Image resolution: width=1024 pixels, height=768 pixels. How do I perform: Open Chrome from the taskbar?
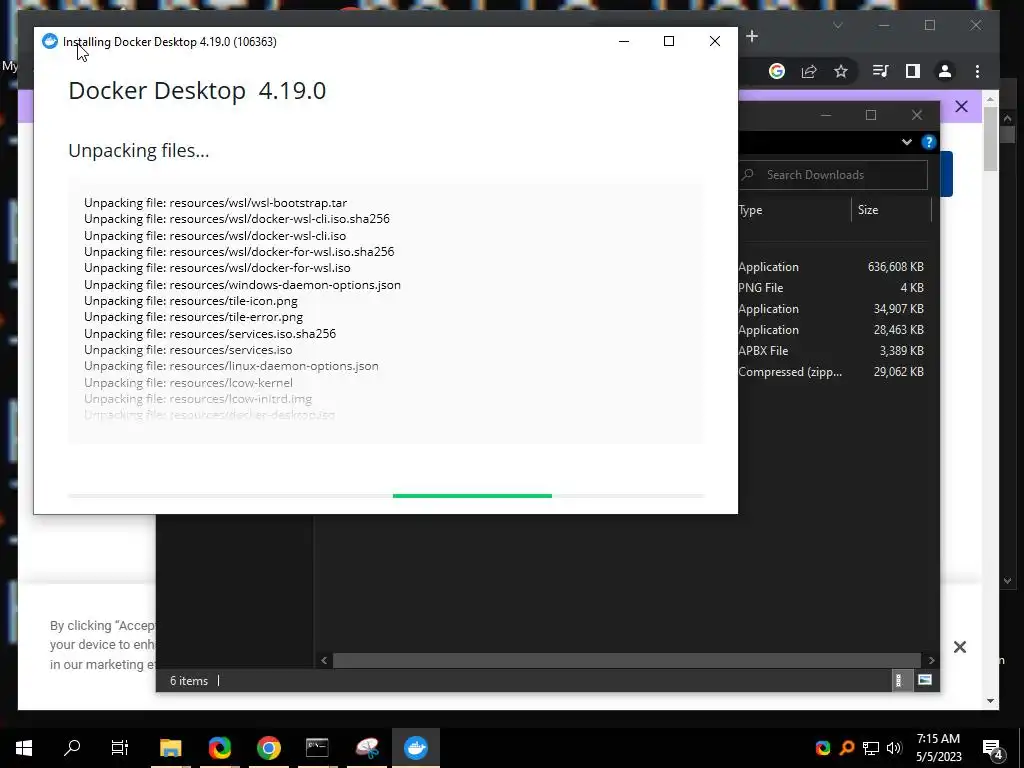click(268, 748)
